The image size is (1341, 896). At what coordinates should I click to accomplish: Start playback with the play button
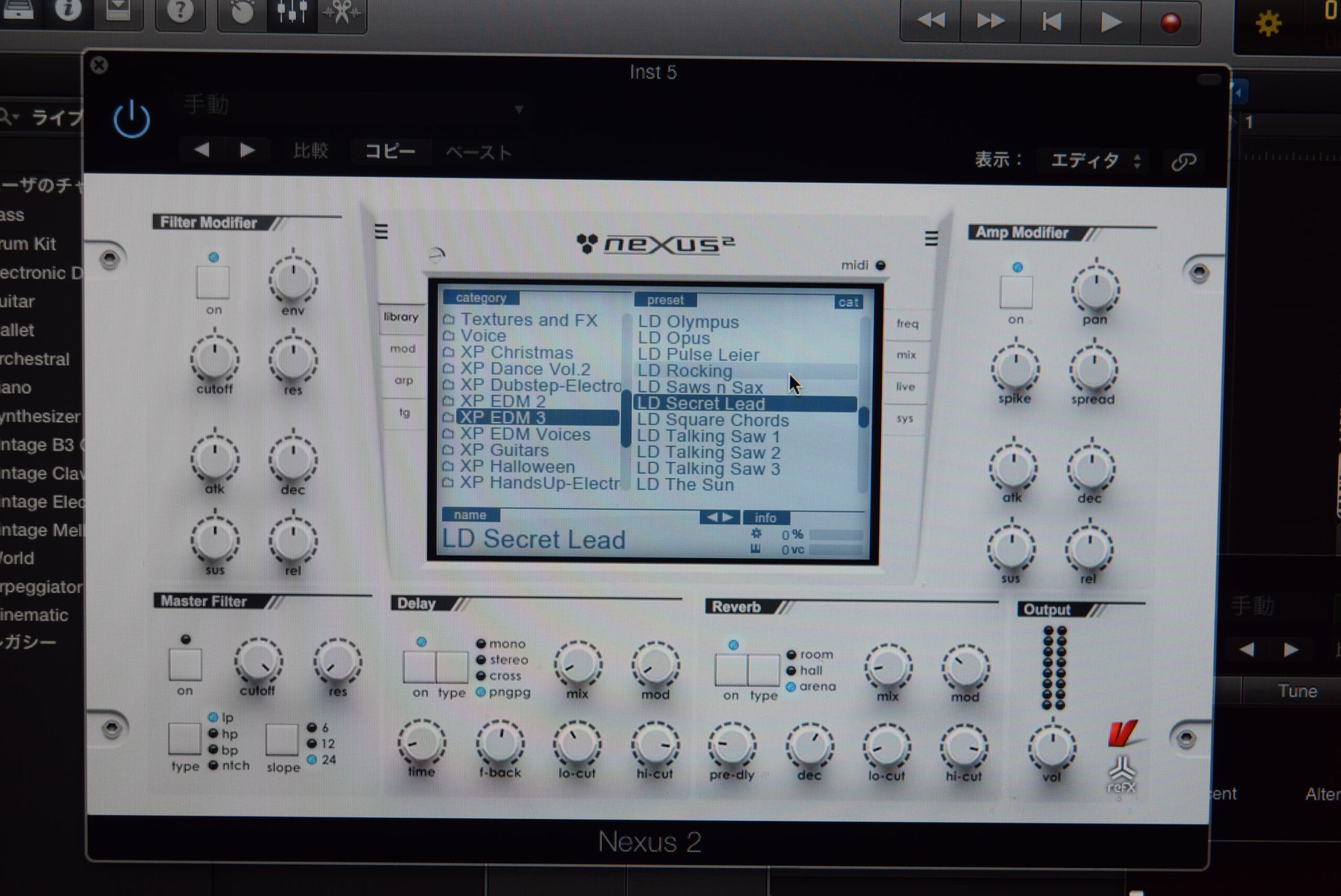[1110, 23]
